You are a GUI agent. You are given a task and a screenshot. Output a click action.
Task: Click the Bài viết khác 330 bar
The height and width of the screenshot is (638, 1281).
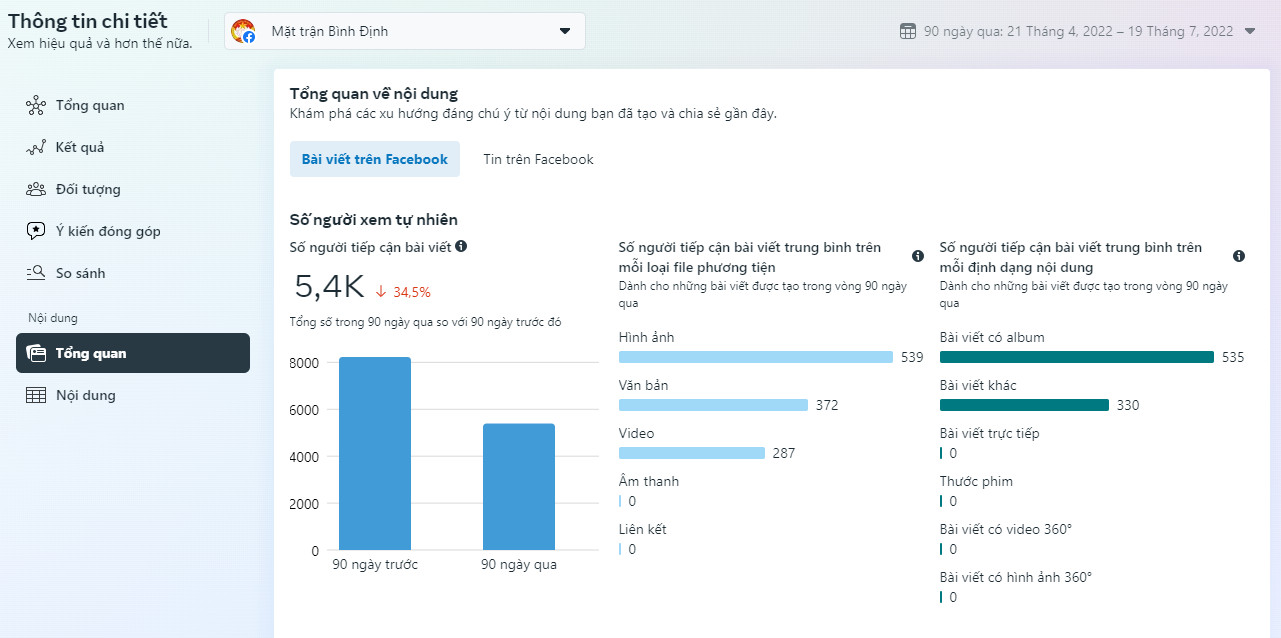1024,405
